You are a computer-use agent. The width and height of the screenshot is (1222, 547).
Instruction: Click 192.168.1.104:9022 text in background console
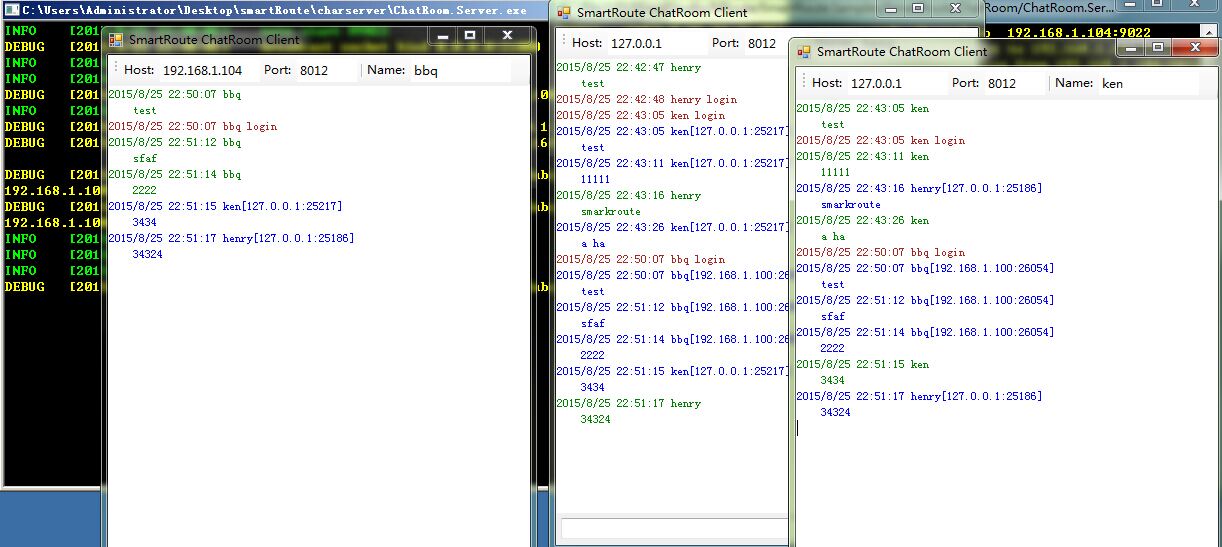point(1078,32)
